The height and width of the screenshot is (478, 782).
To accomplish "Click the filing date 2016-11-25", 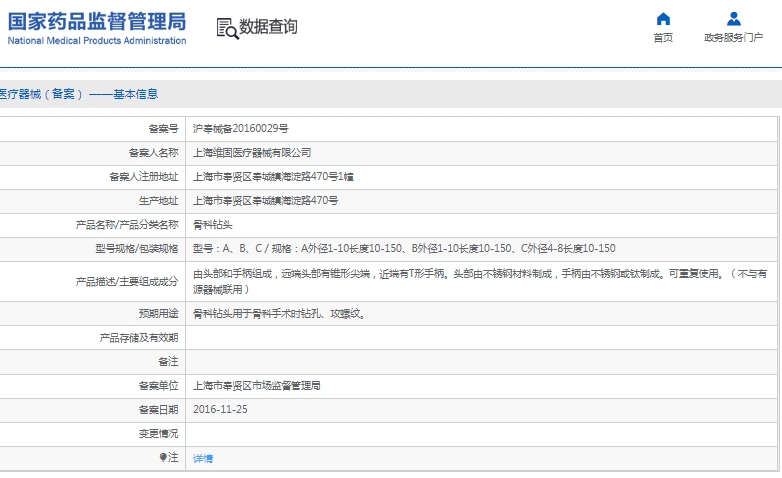I will (220, 410).
